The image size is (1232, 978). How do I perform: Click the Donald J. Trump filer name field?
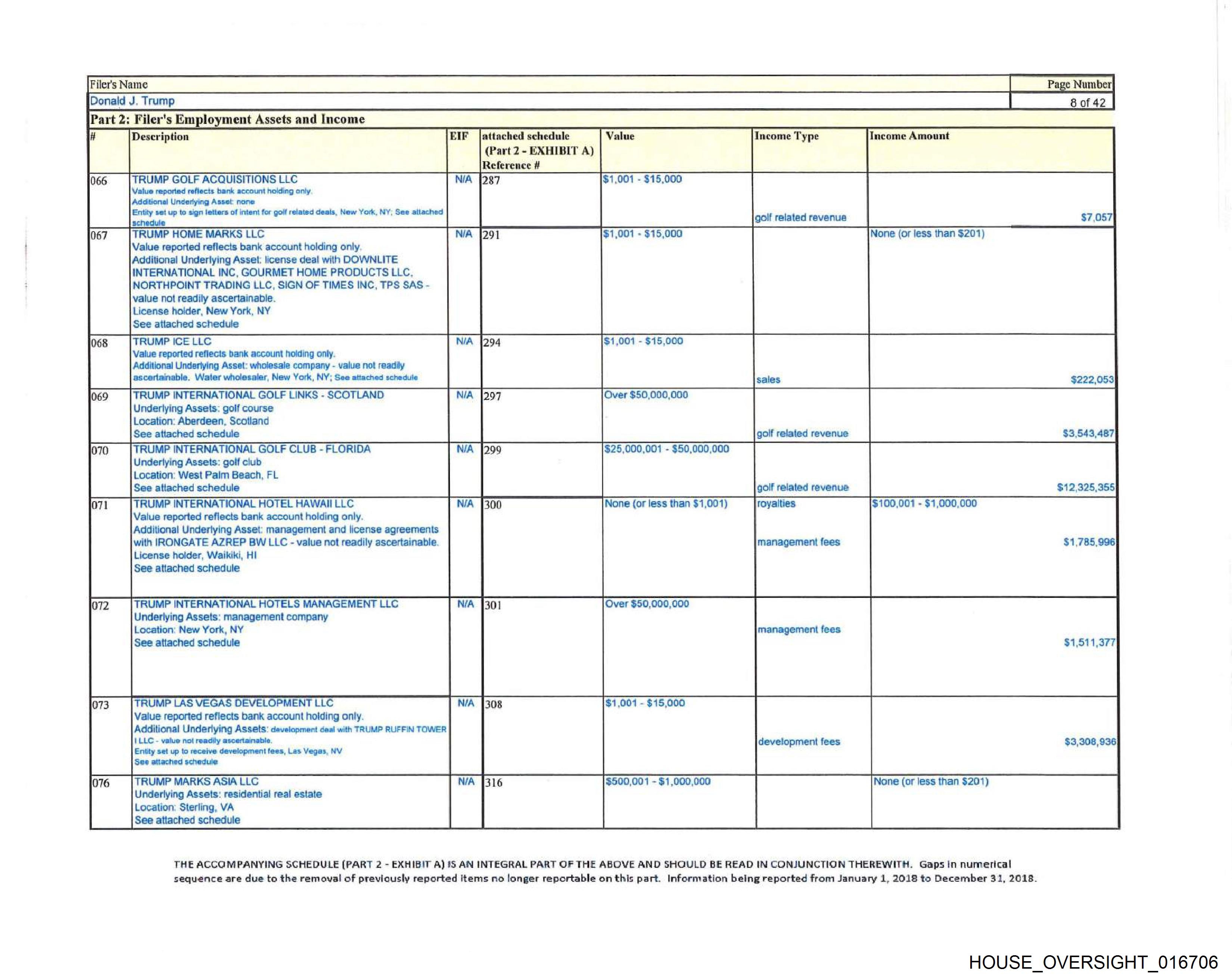point(132,101)
